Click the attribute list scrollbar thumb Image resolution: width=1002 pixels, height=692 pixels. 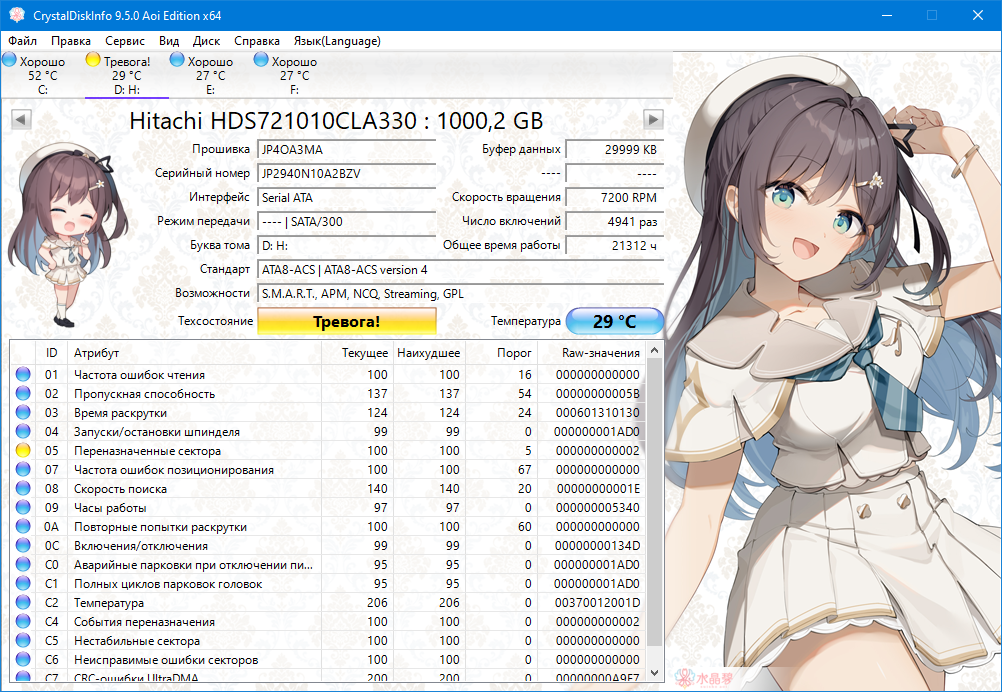[654, 502]
